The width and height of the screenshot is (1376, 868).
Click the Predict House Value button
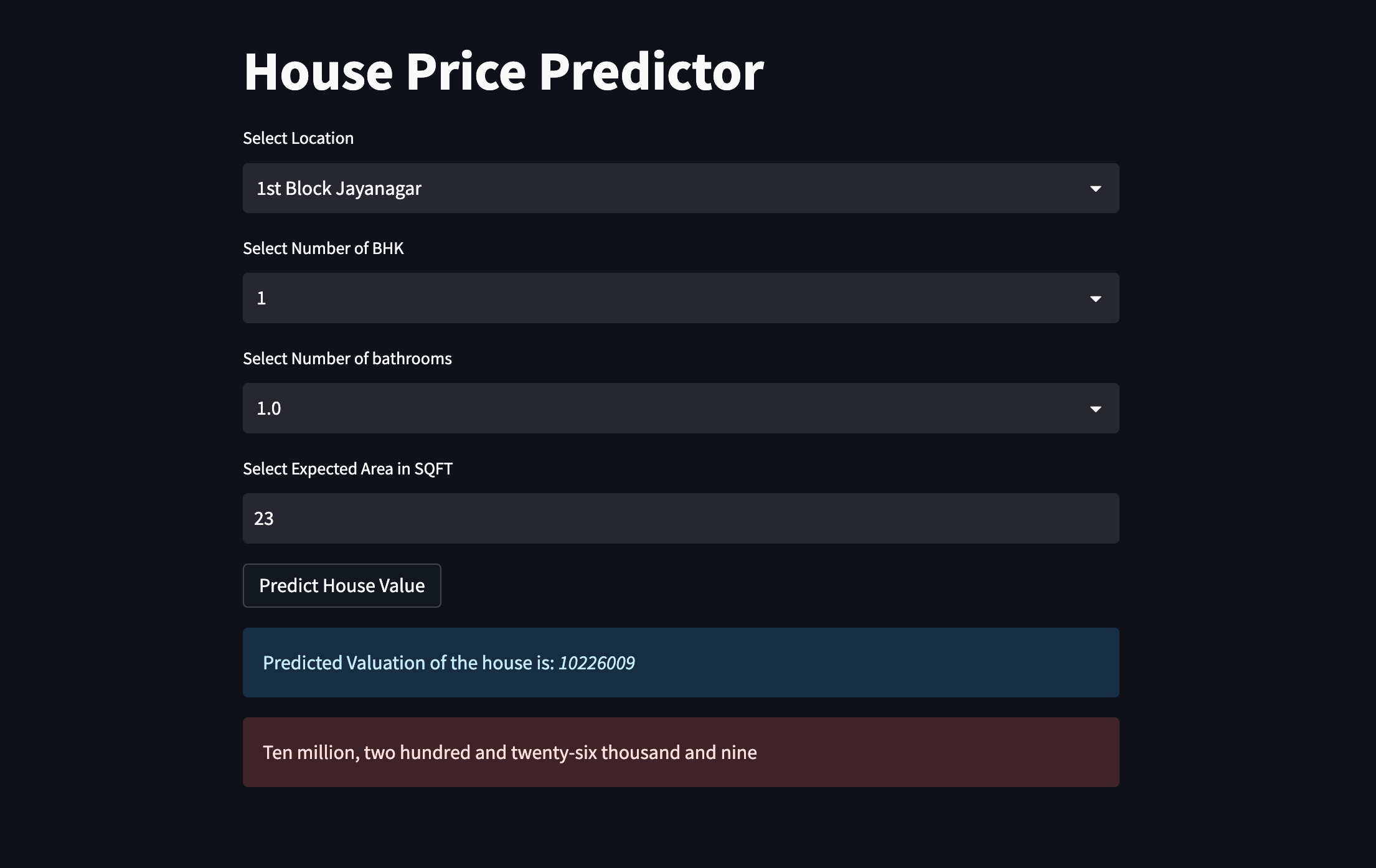341,585
